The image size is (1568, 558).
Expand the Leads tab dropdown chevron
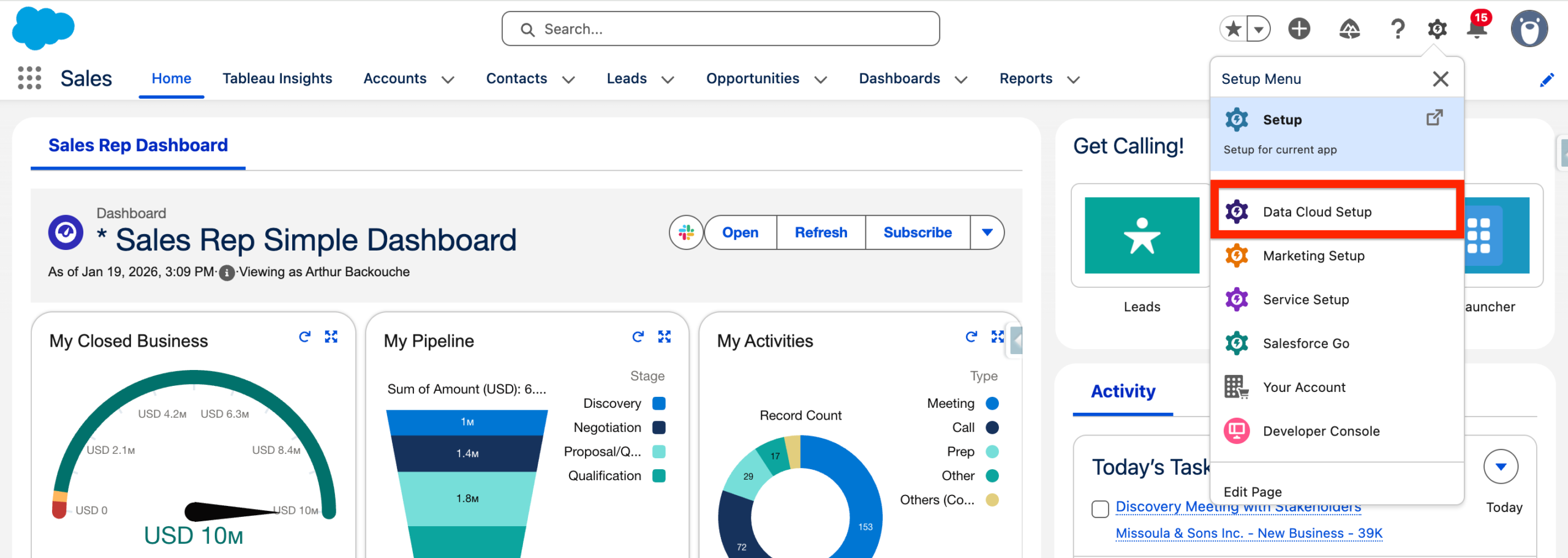668,80
